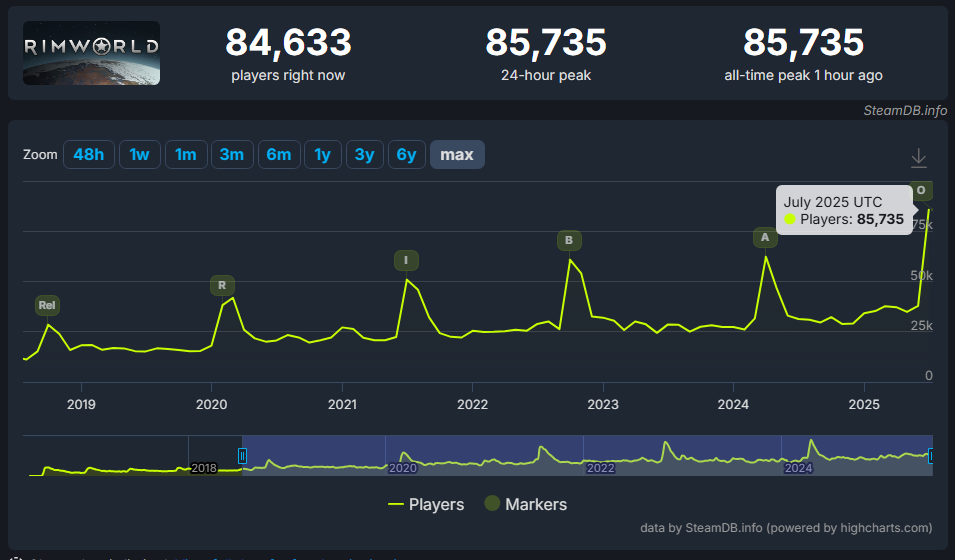
Task: Click the 'R' marker near 2020
Action: coord(222,285)
